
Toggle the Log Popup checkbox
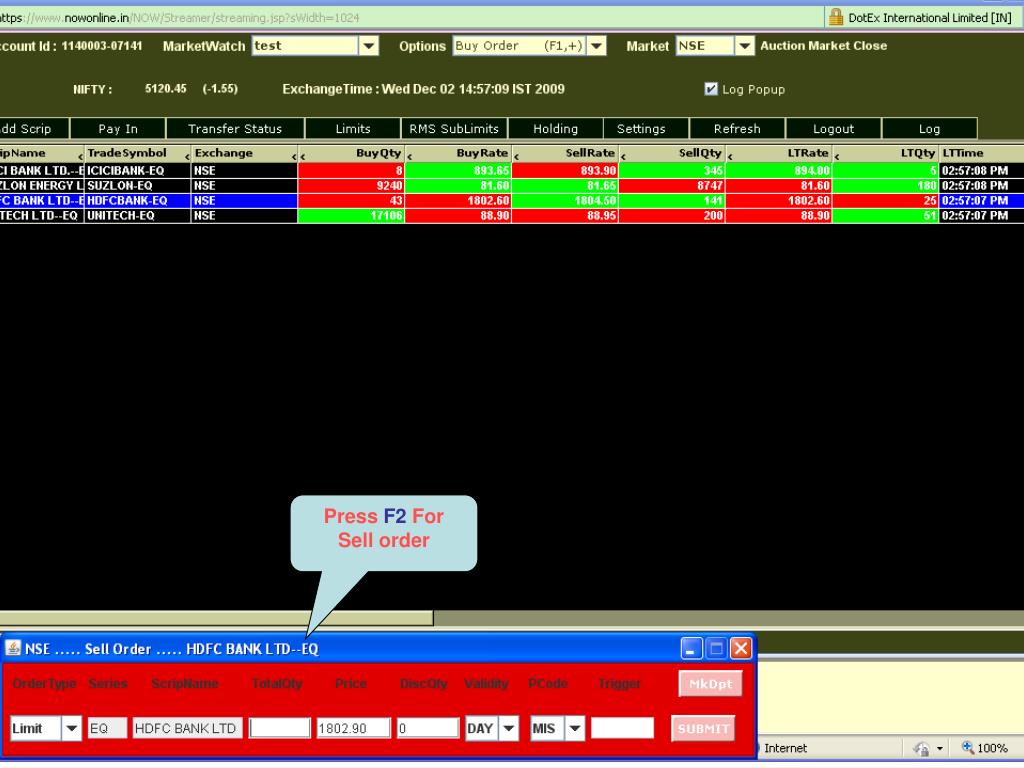711,89
